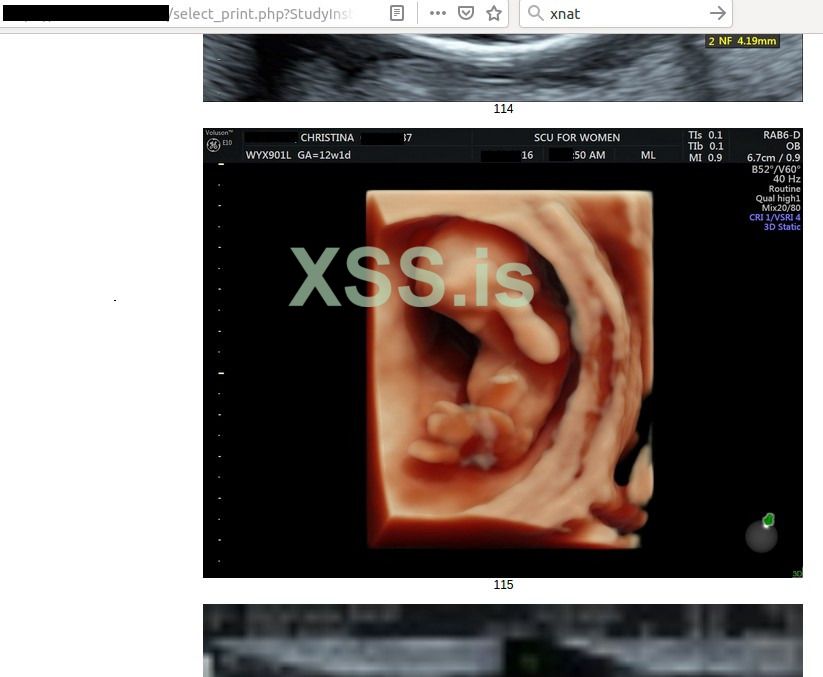Click the 'Mix20/80' setting text
823x677 pixels.
[781, 208]
